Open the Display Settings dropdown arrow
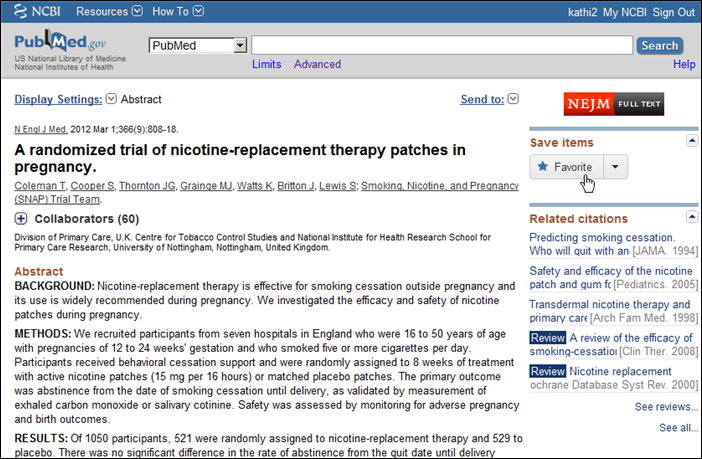The image size is (702, 459). tap(111, 99)
